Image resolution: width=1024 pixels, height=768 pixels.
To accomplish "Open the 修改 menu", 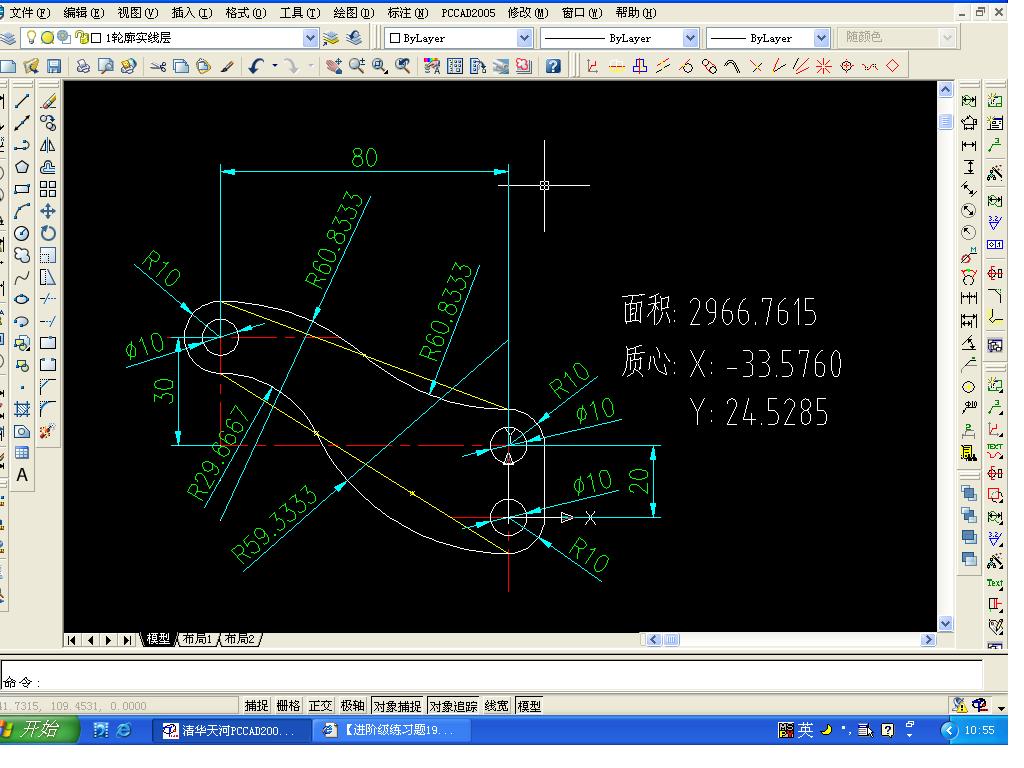I will click(x=528, y=12).
